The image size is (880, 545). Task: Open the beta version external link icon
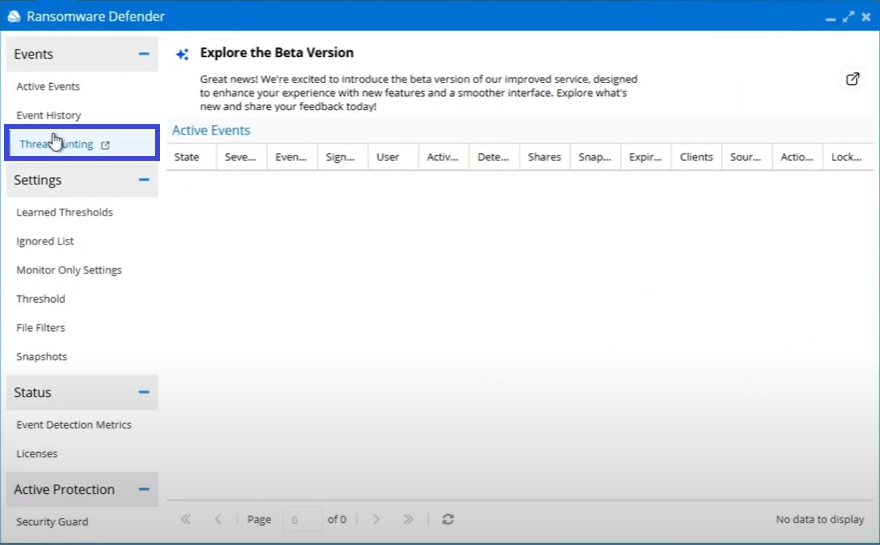(x=852, y=79)
